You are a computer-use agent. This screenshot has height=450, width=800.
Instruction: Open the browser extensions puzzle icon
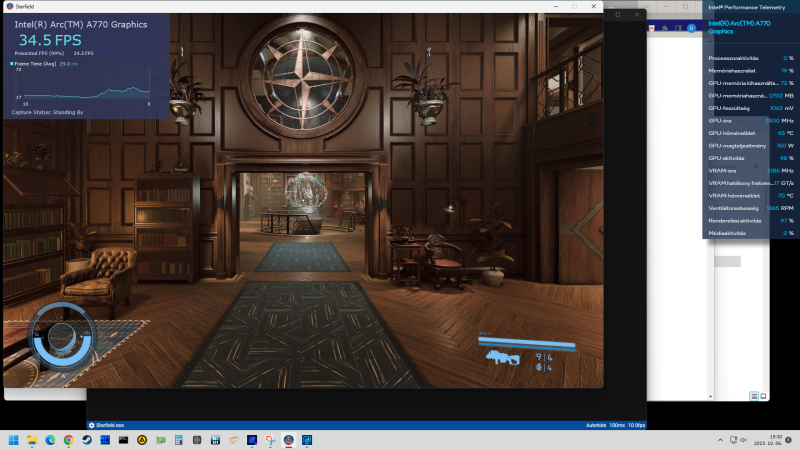tap(665, 28)
